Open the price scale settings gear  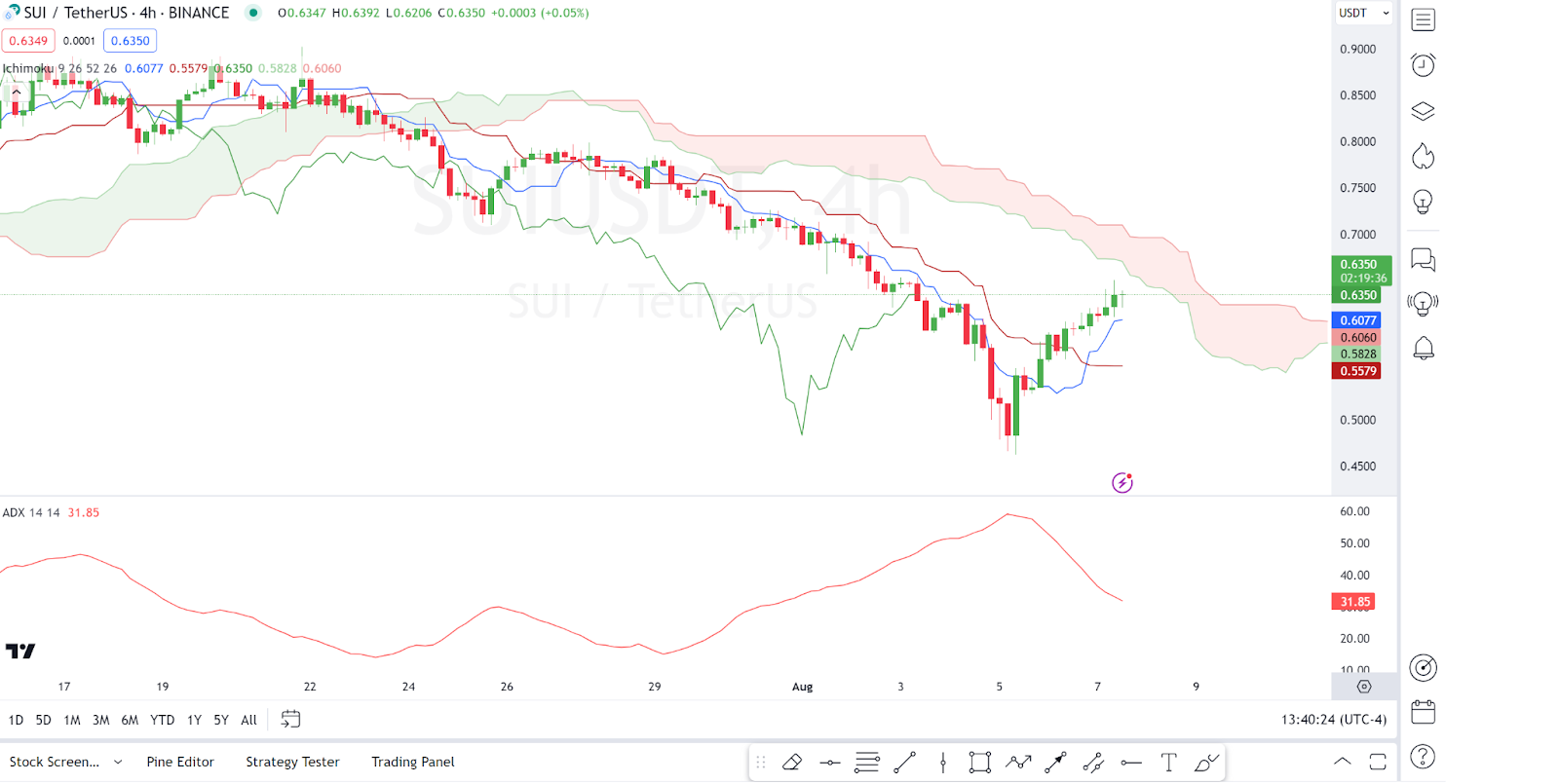1364,687
